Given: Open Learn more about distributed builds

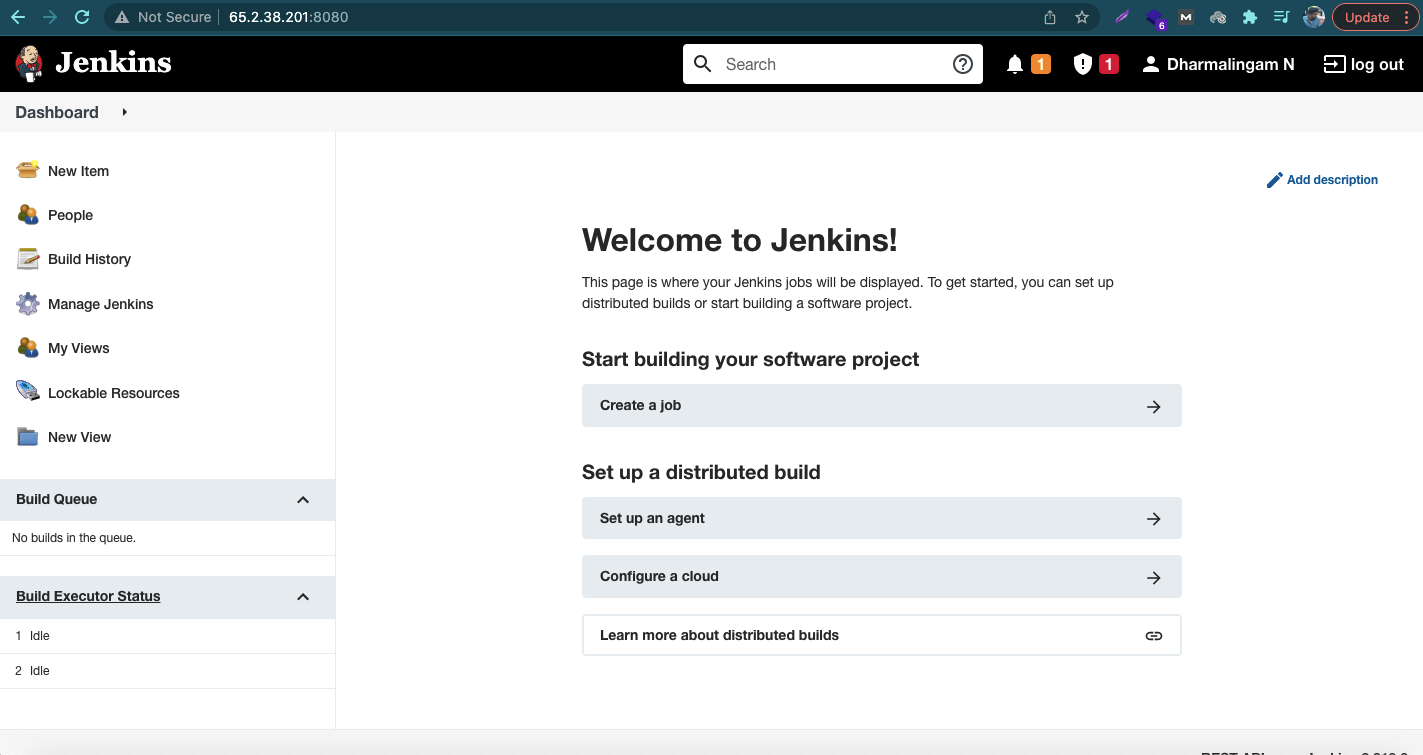Looking at the screenshot, I should click(881, 635).
